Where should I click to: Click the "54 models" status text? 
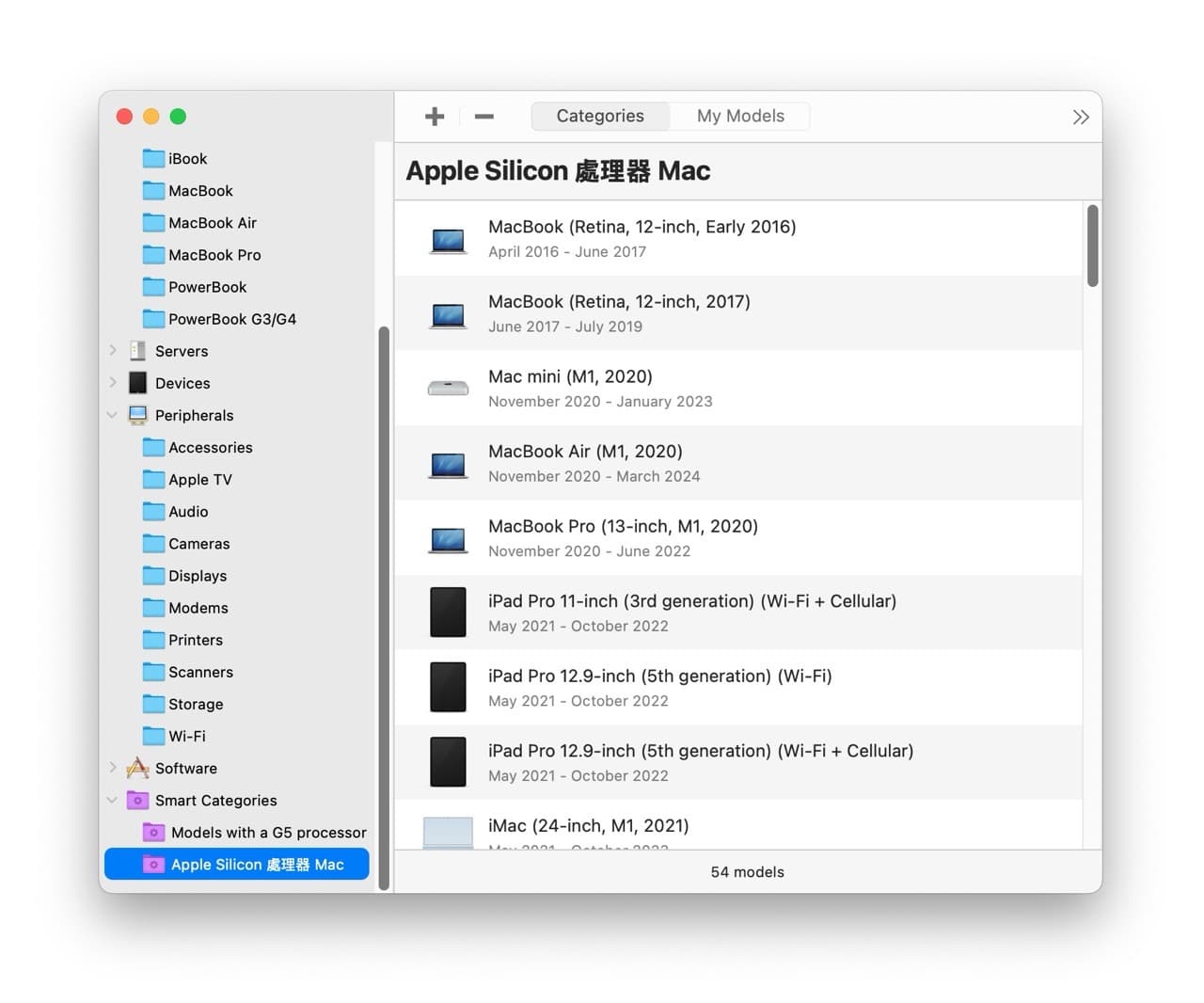(x=747, y=871)
